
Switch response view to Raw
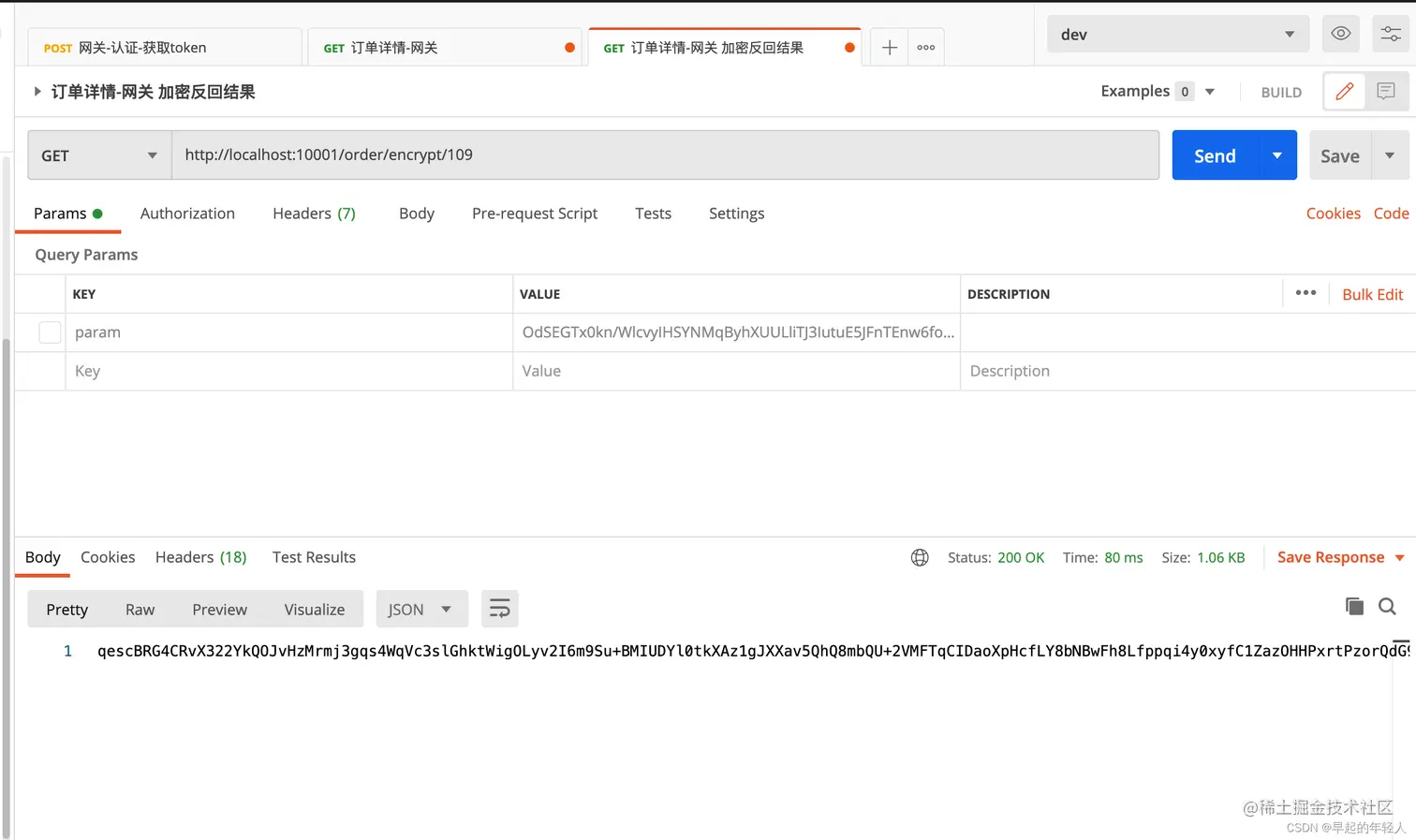click(140, 609)
